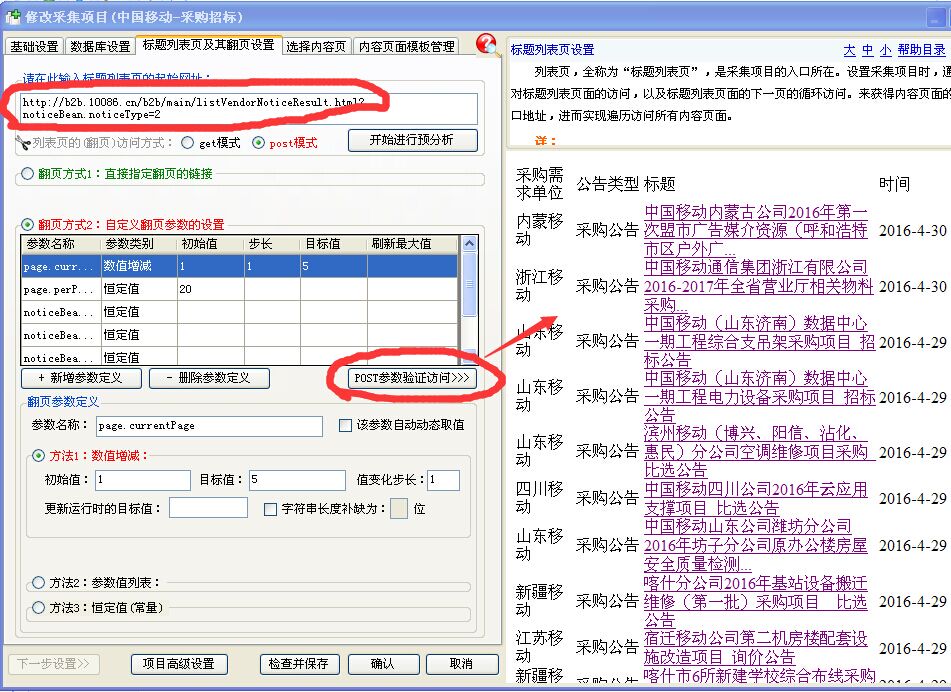Image resolution: width=951 pixels, height=692 pixels.
Task: Select 方法1 数值增减 radio button
Action: coord(39,455)
